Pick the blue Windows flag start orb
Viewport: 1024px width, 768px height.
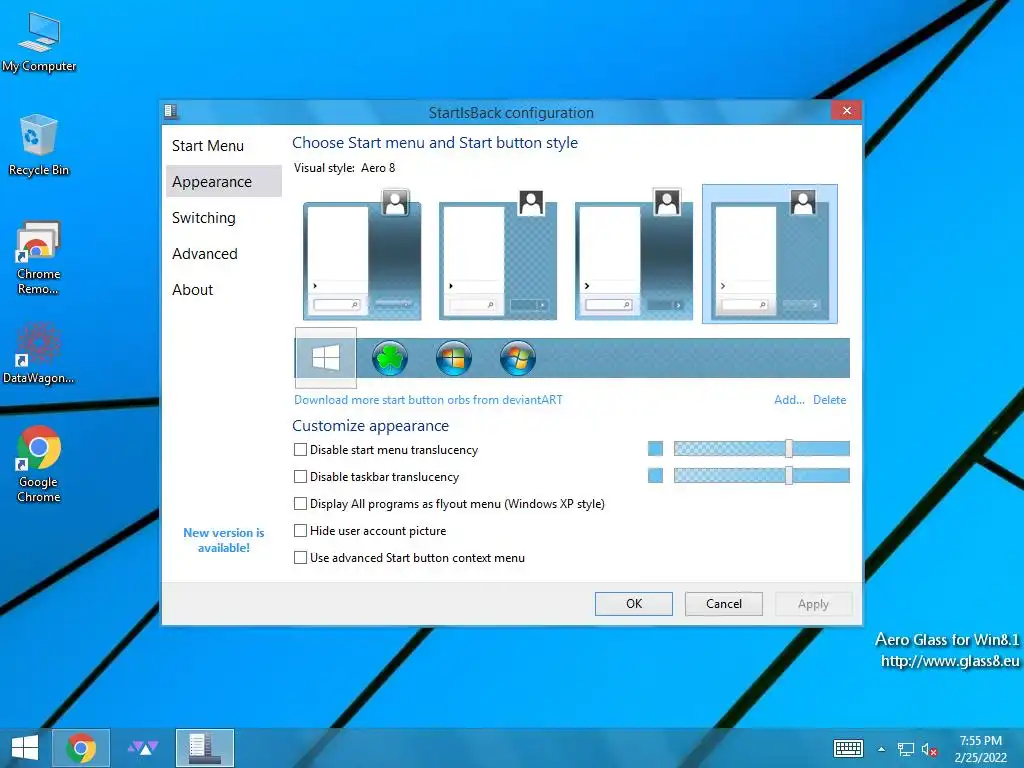(x=454, y=358)
